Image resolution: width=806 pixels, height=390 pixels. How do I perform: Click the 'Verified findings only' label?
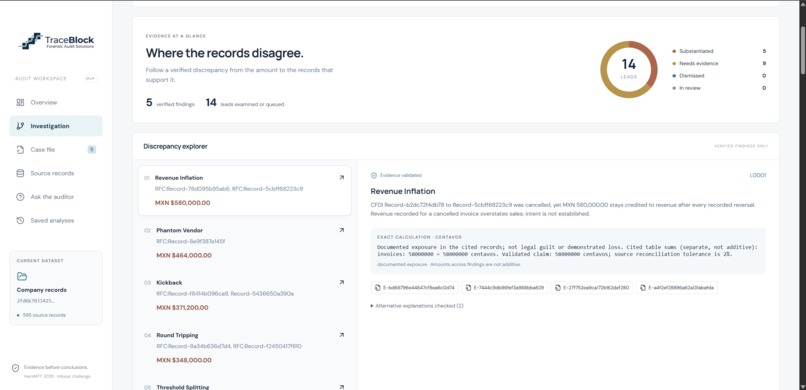click(741, 146)
